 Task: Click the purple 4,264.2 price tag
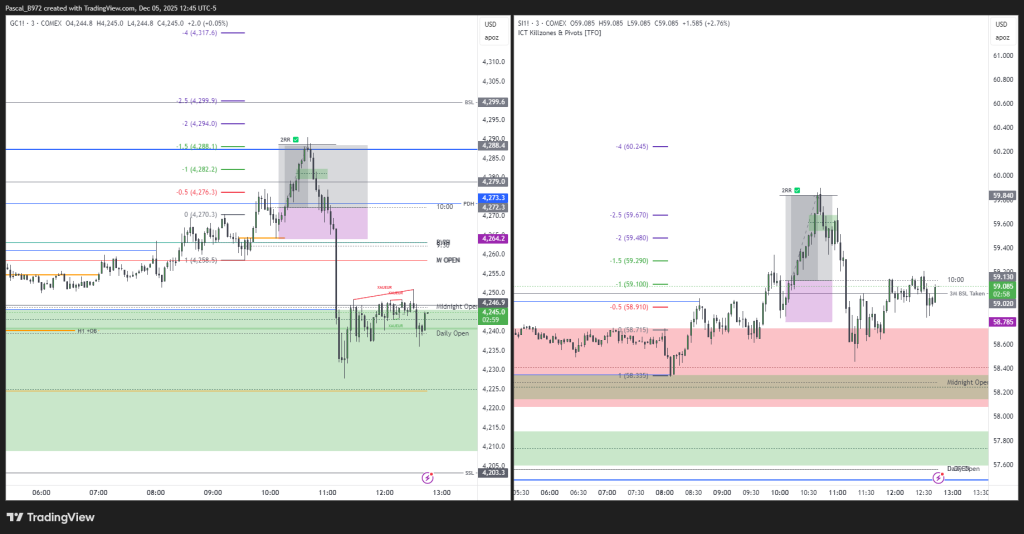[x=493, y=239]
